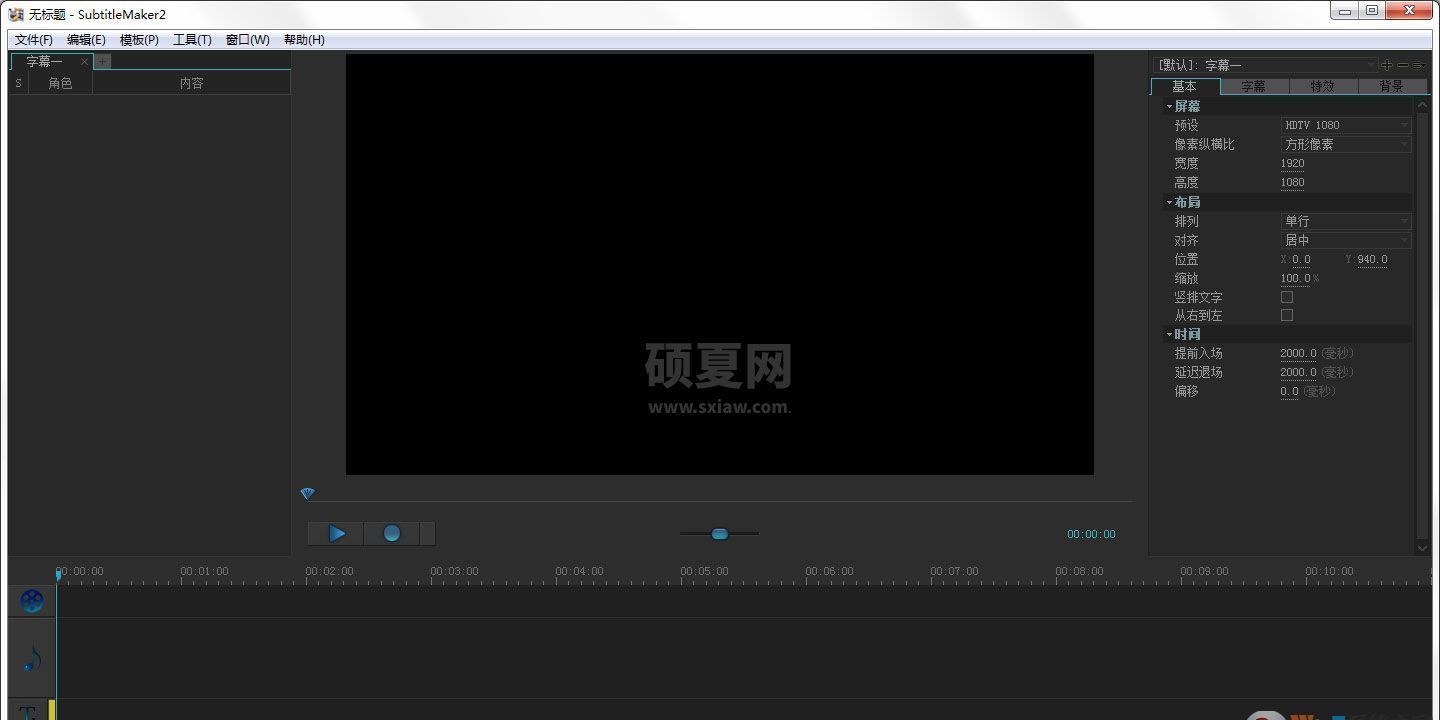Open the 窗口(W) menu
The image size is (1440, 720).
(247, 40)
